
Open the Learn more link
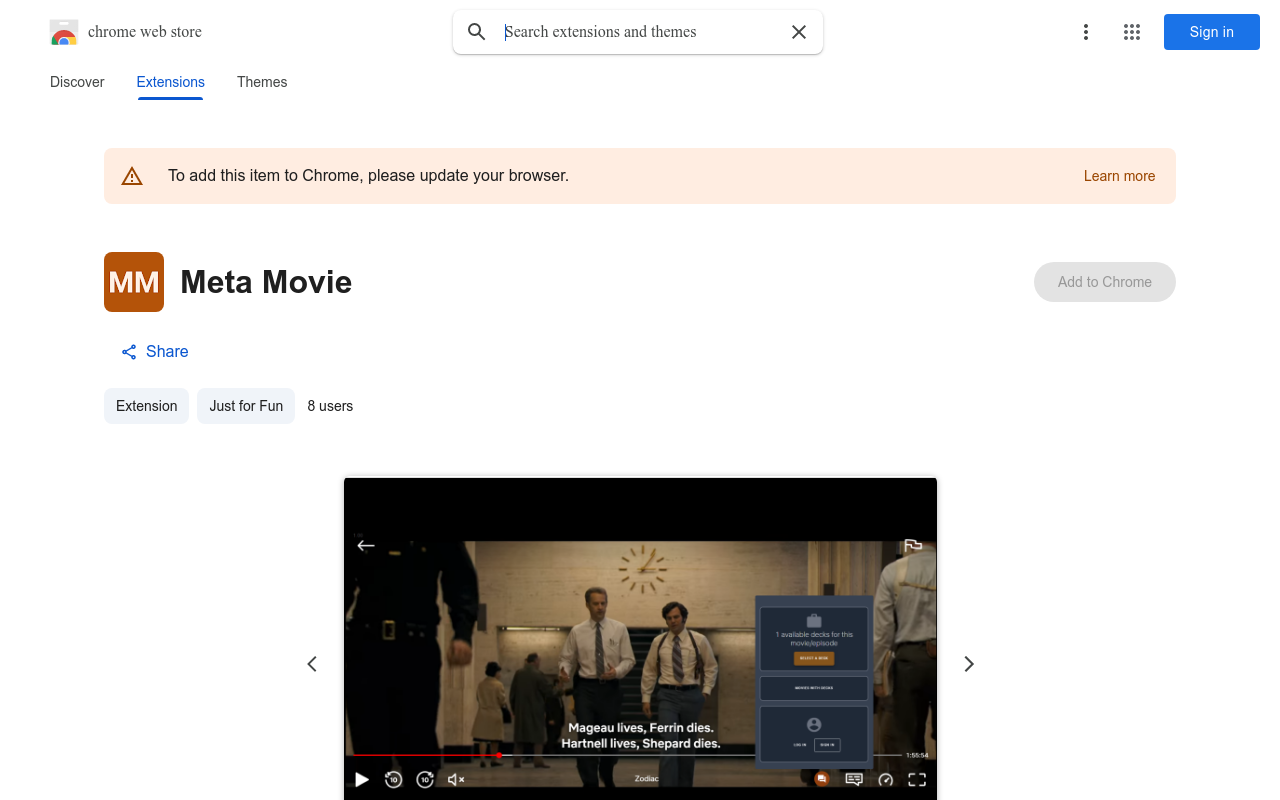[x=1119, y=176]
